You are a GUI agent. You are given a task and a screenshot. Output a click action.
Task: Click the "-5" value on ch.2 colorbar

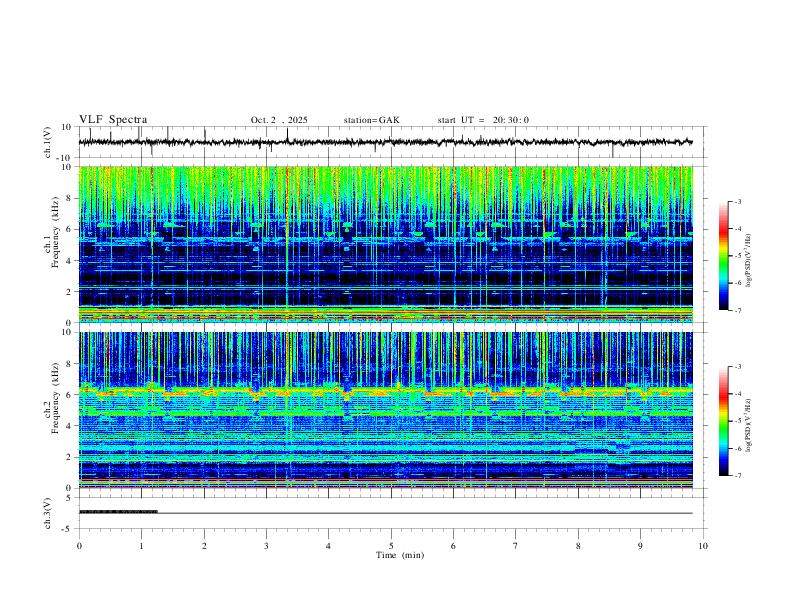(737, 421)
